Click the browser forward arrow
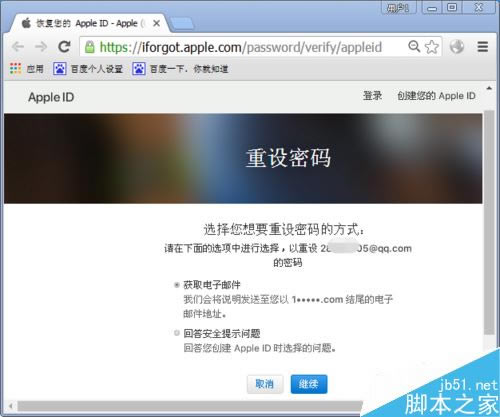Viewport: 500px width, 417px height. tap(41, 47)
